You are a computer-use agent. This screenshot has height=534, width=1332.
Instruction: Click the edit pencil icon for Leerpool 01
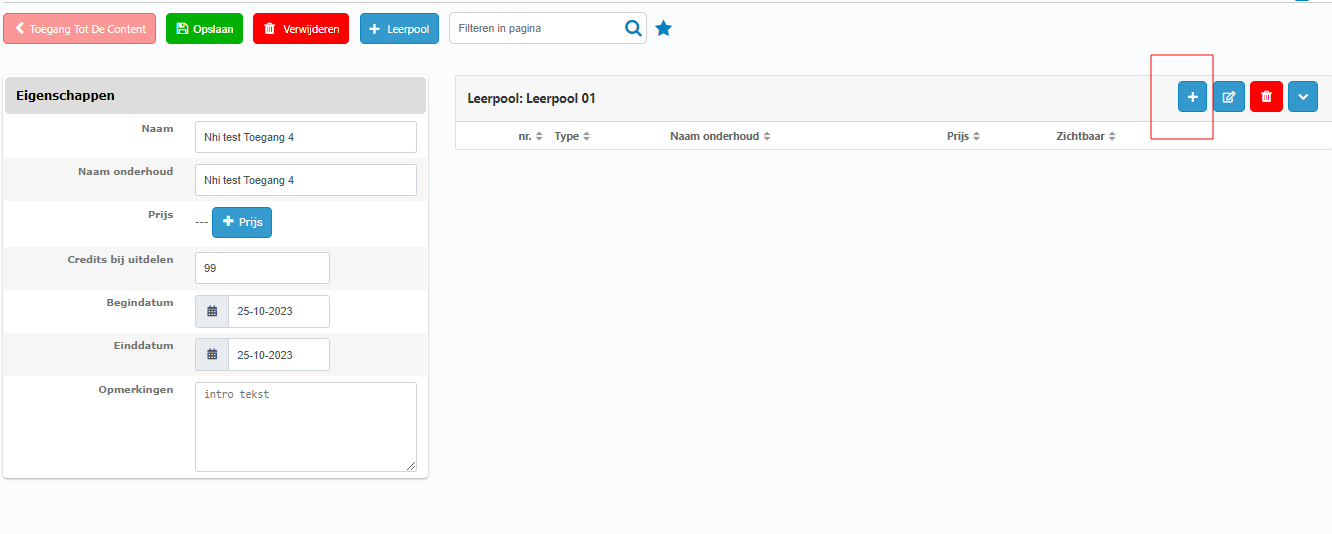pyautogui.click(x=1229, y=97)
